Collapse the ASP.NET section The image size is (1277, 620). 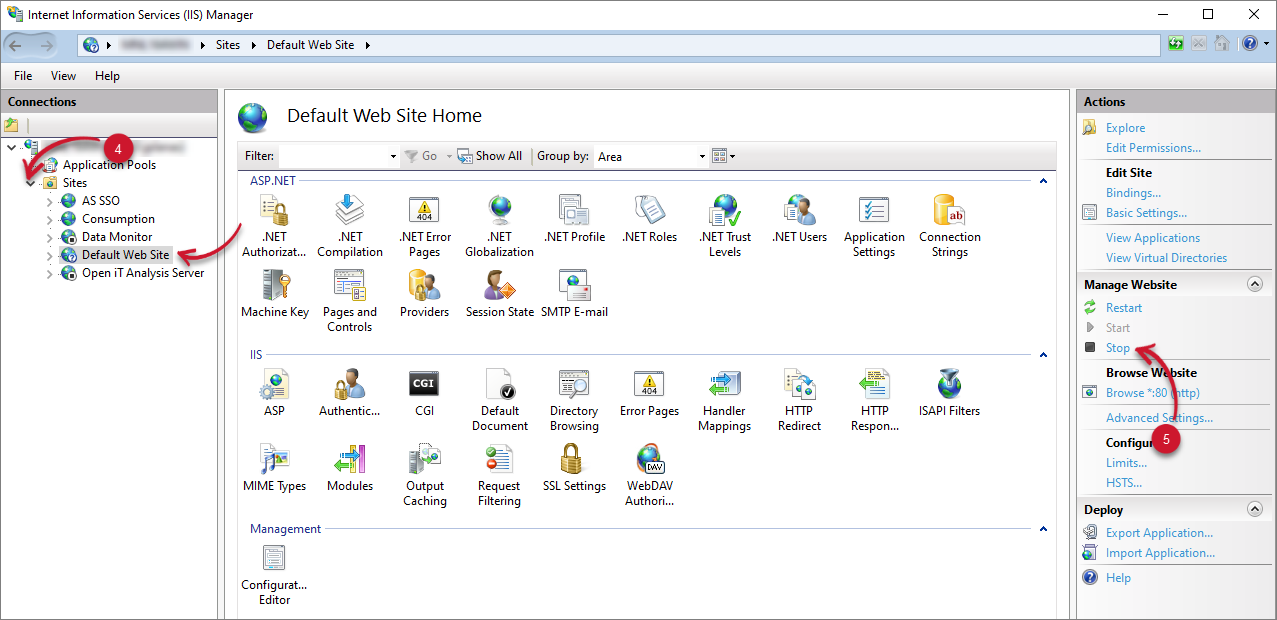point(1042,180)
